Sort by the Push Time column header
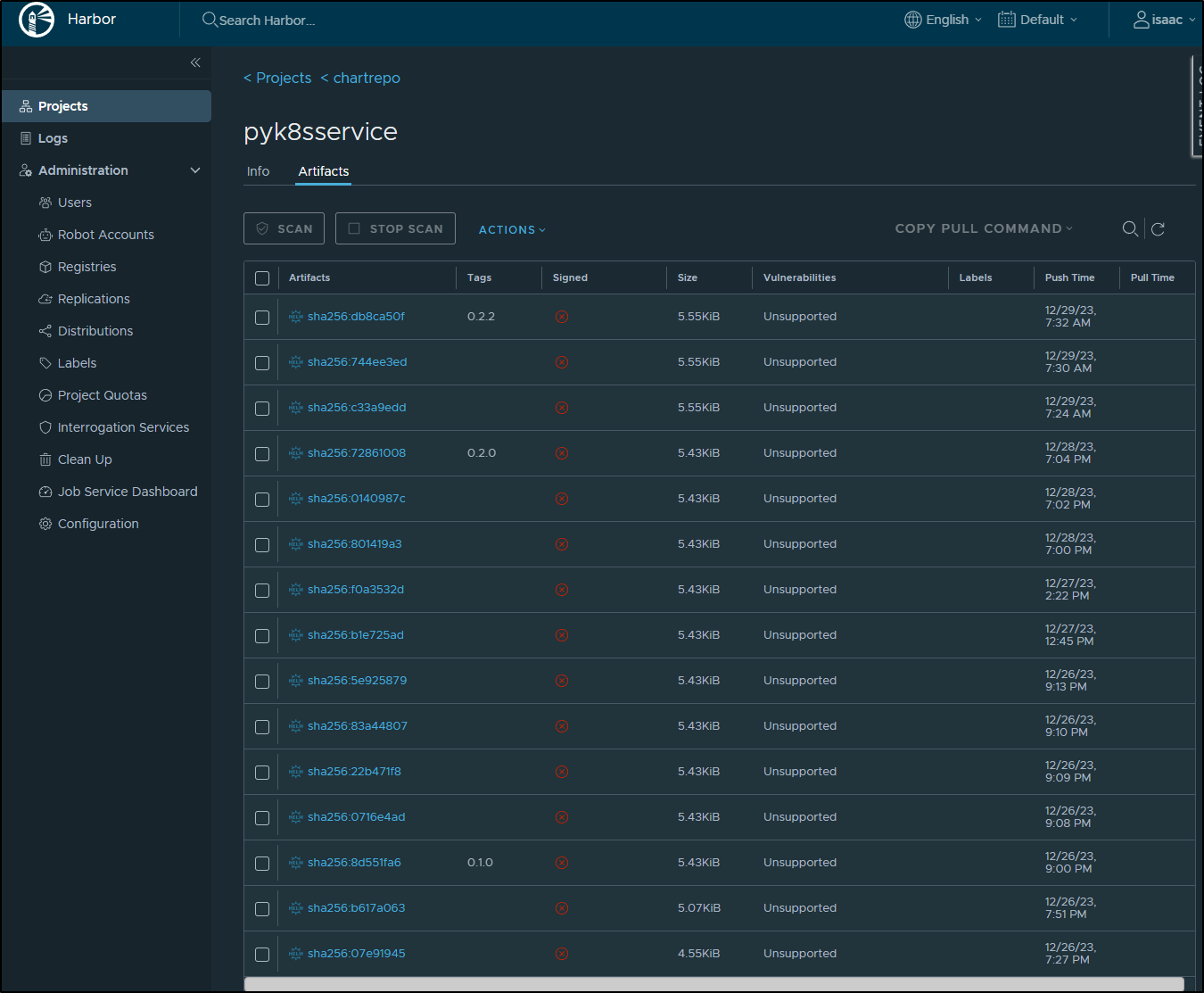Screen dimensions: 1204x993 tap(1069, 277)
